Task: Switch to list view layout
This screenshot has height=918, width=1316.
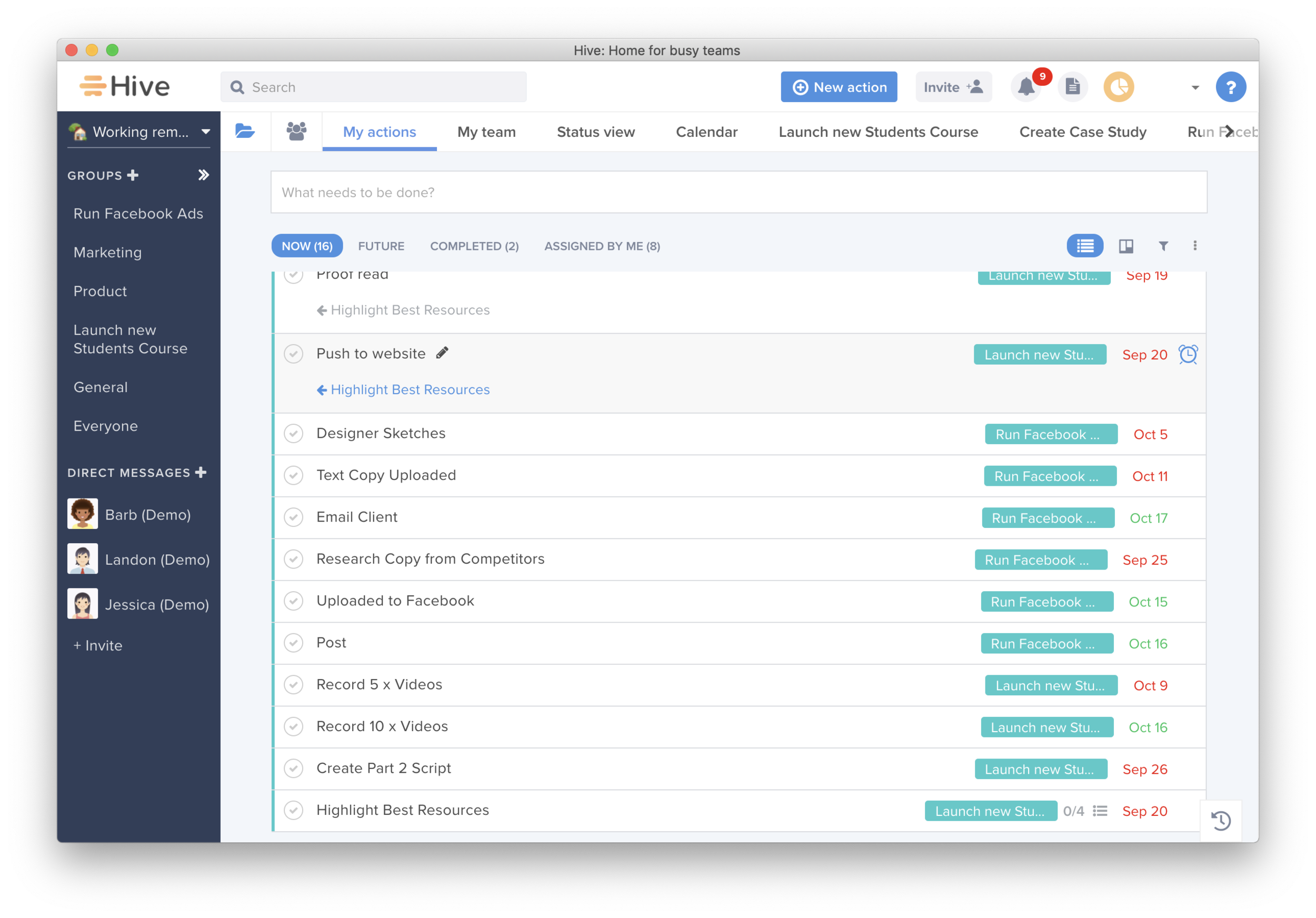Action: (x=1084, y=246)
